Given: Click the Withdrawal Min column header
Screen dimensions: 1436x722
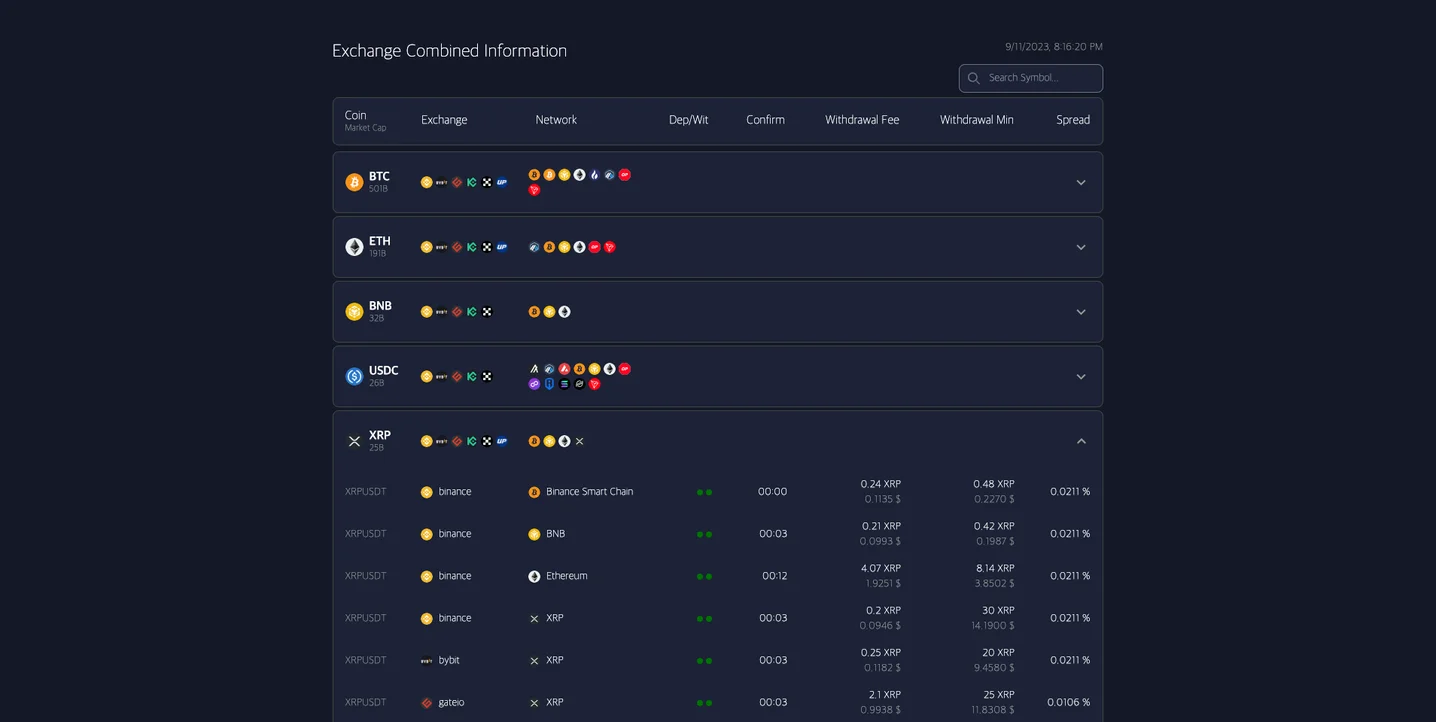Looking at the screenshot, I should [977, 120].
